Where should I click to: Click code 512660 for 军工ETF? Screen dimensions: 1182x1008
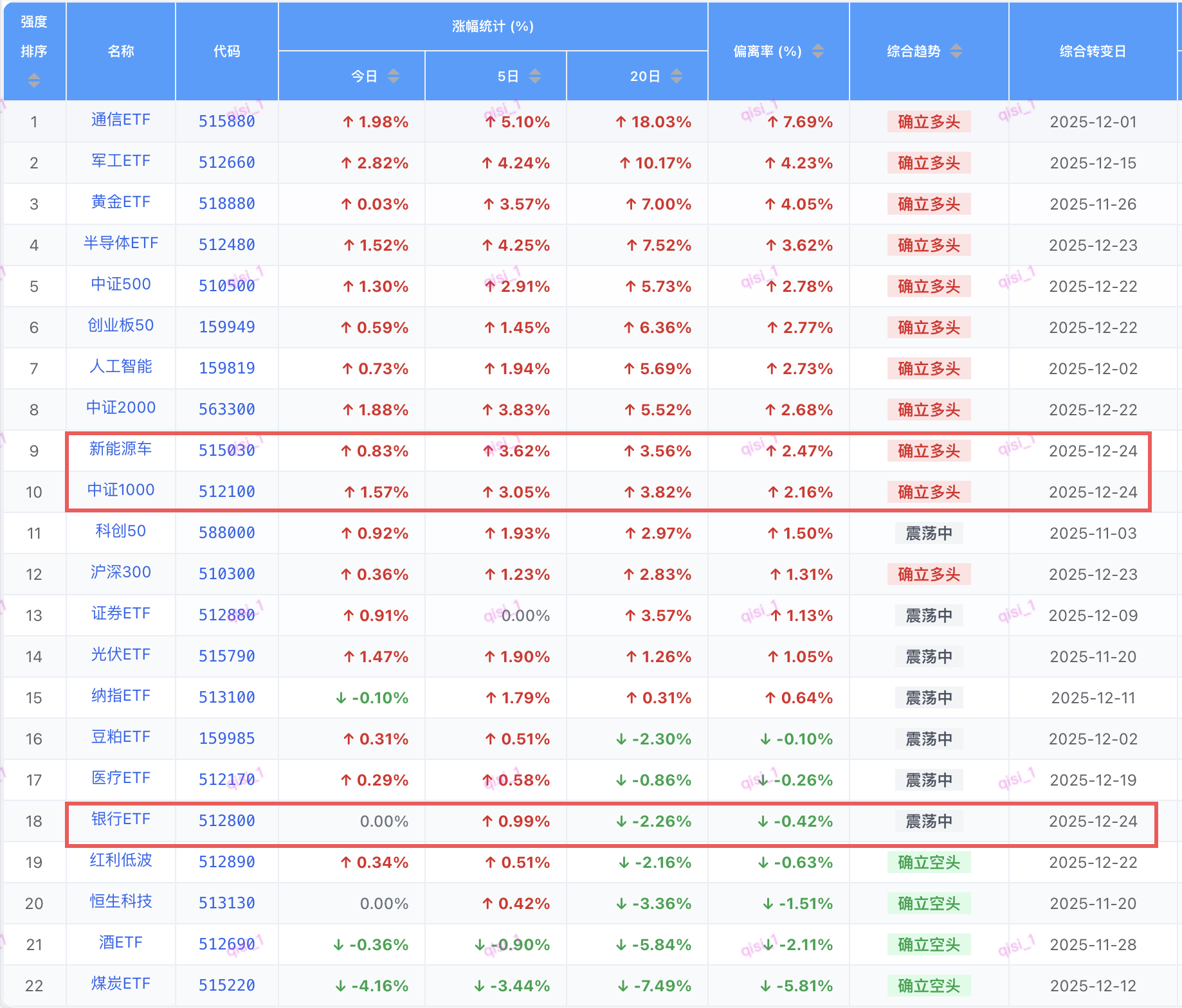click(x=226, y=163)
